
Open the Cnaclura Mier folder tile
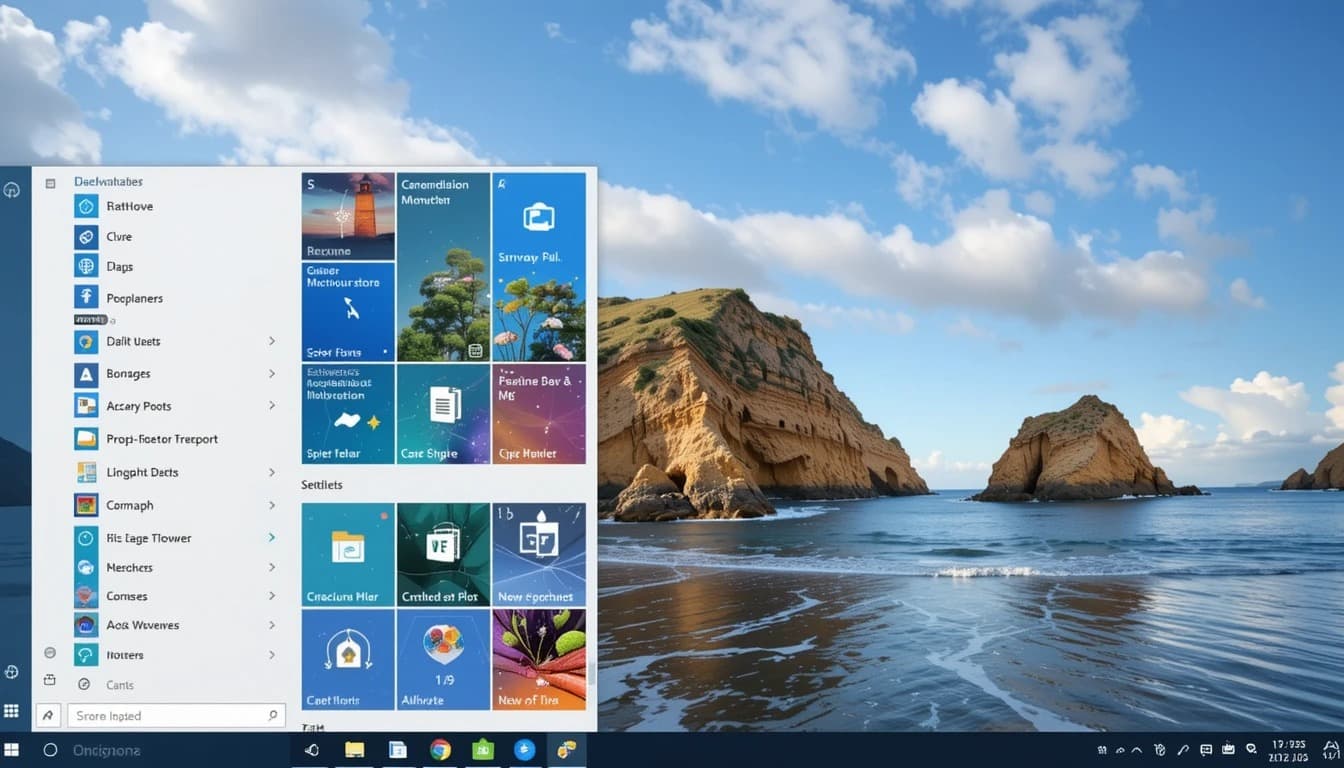point(348,555)
